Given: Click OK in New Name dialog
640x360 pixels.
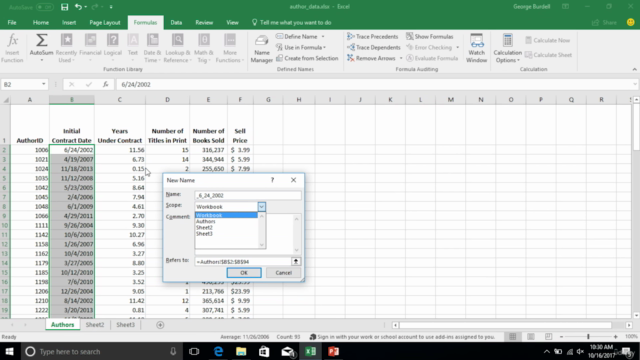Looking at the screenshot, I should click(244, 273).
